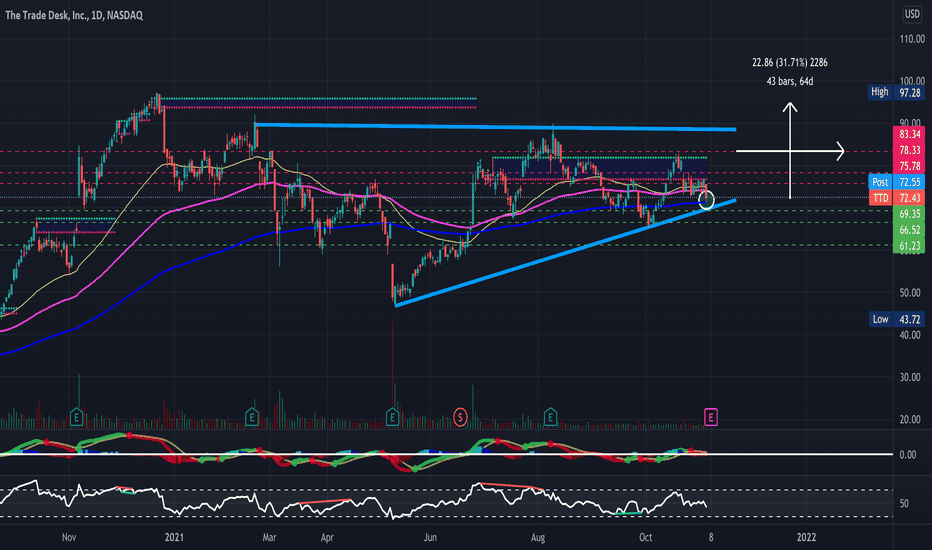The width and height of the screenshot is (932, 550).
Task: Click the 'Jun' time axis label
Action: coord(430,538)
